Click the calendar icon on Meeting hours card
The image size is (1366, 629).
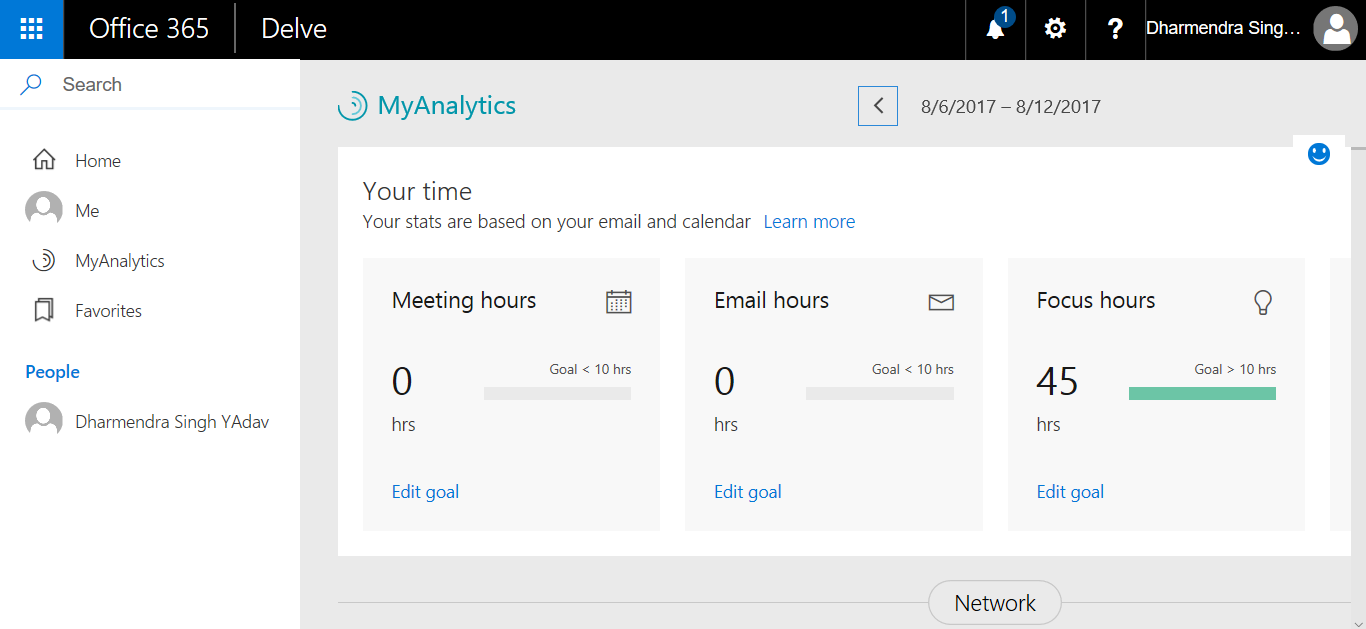pos(618,300)
